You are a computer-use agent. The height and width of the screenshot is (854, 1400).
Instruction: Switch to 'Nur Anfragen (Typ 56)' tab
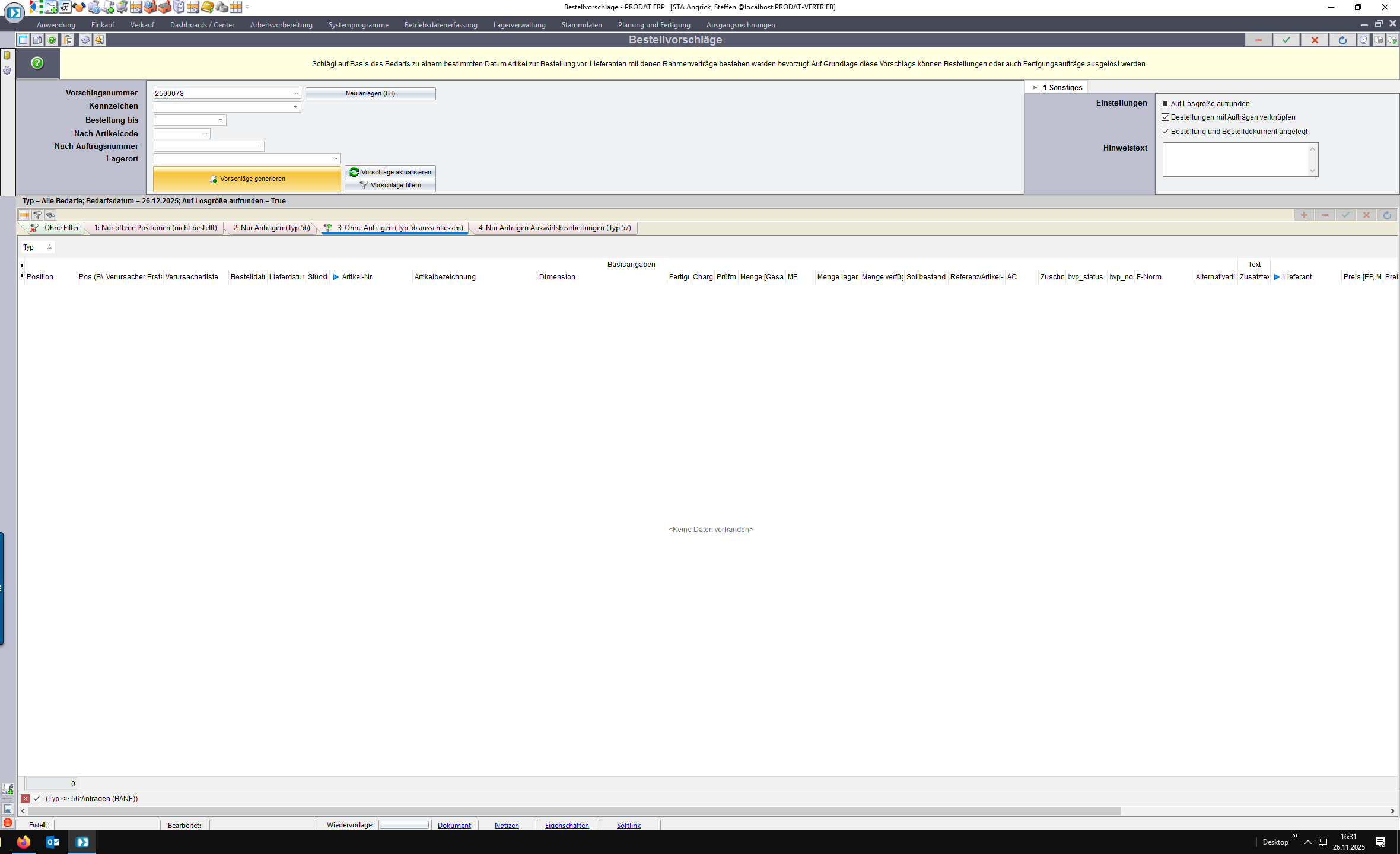(x=271, y=228)
